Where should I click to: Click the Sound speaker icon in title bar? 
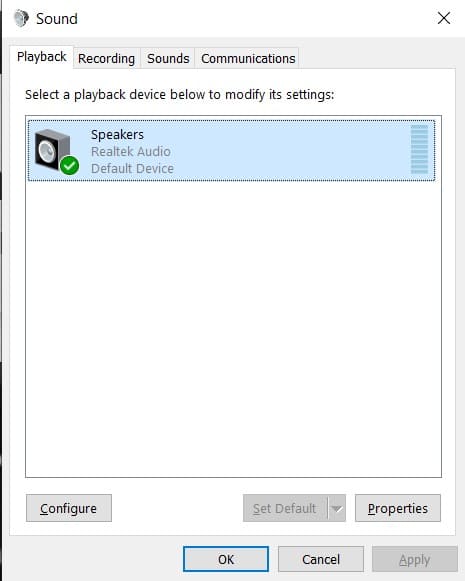21,18
